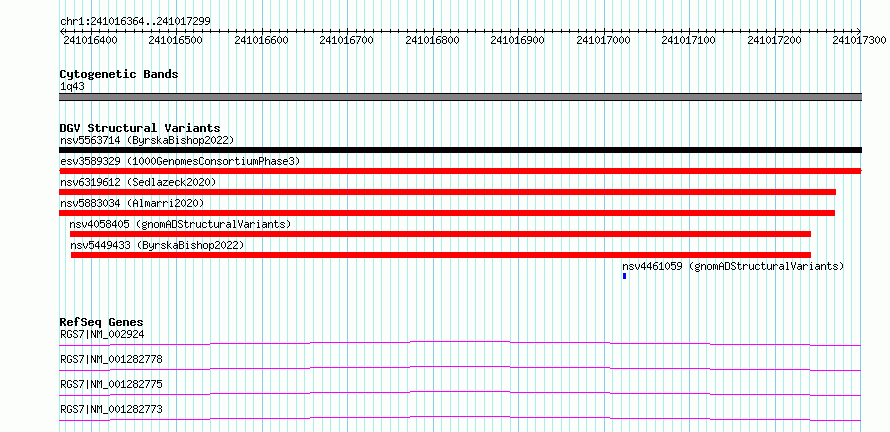Select ruler position 241017000
This screenshot has width=890, height=432.
tap(603, 40)
